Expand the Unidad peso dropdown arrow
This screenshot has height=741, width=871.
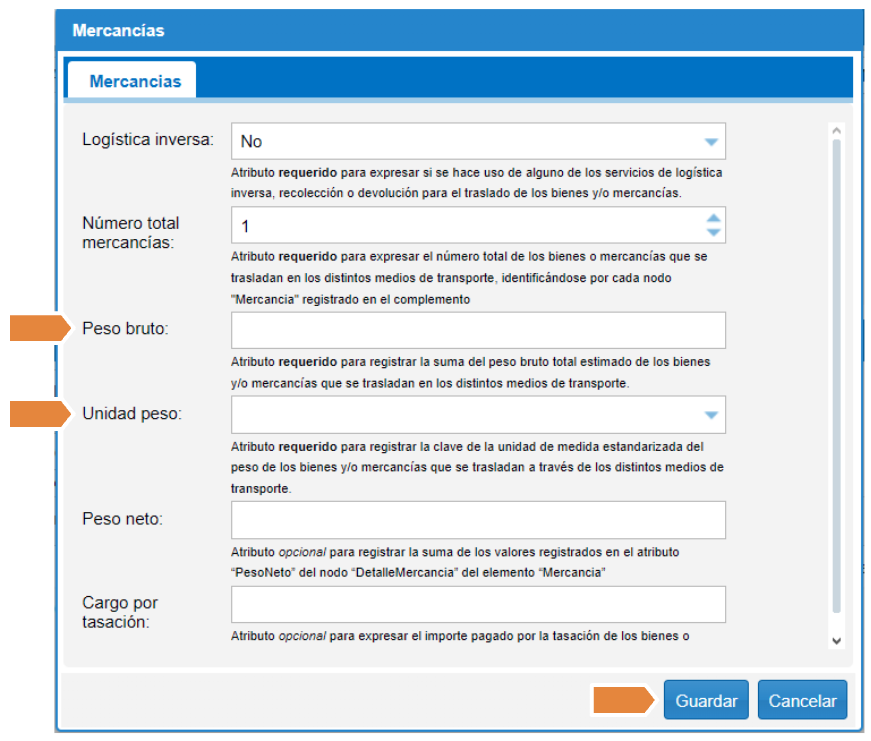click(710, 414)
